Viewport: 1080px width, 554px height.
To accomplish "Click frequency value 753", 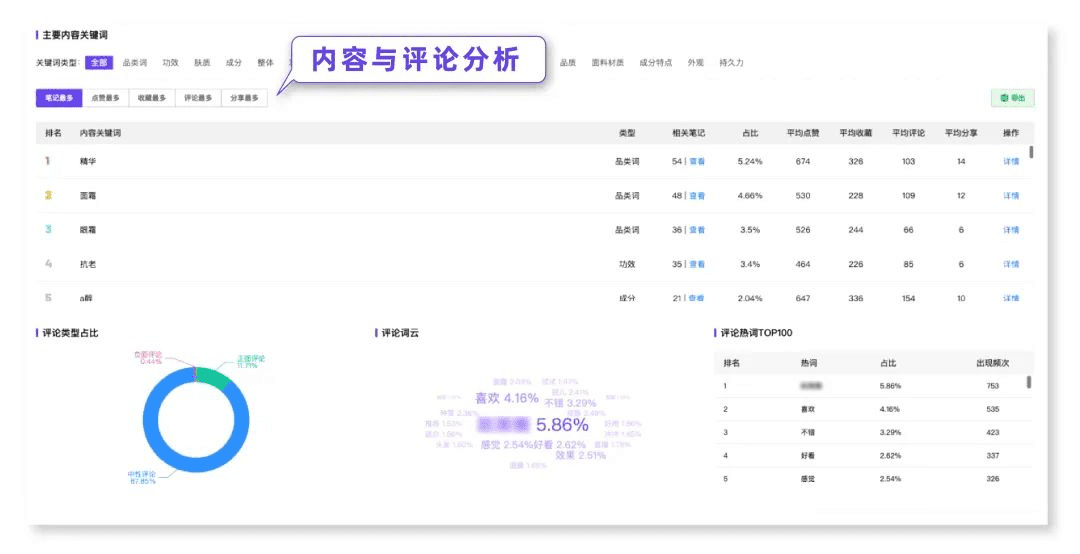I will (x=993, y=386).
